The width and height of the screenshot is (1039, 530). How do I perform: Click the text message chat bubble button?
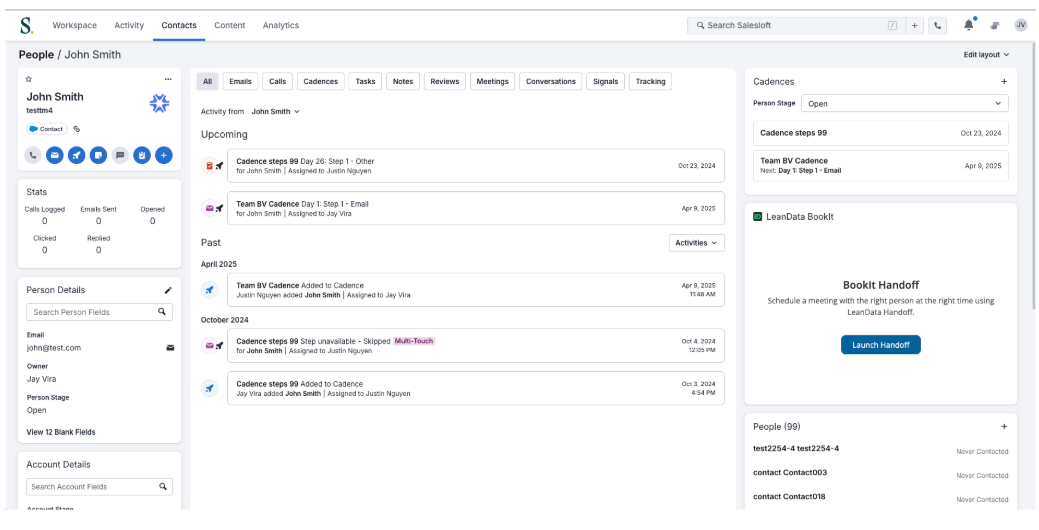click(120, 156)
